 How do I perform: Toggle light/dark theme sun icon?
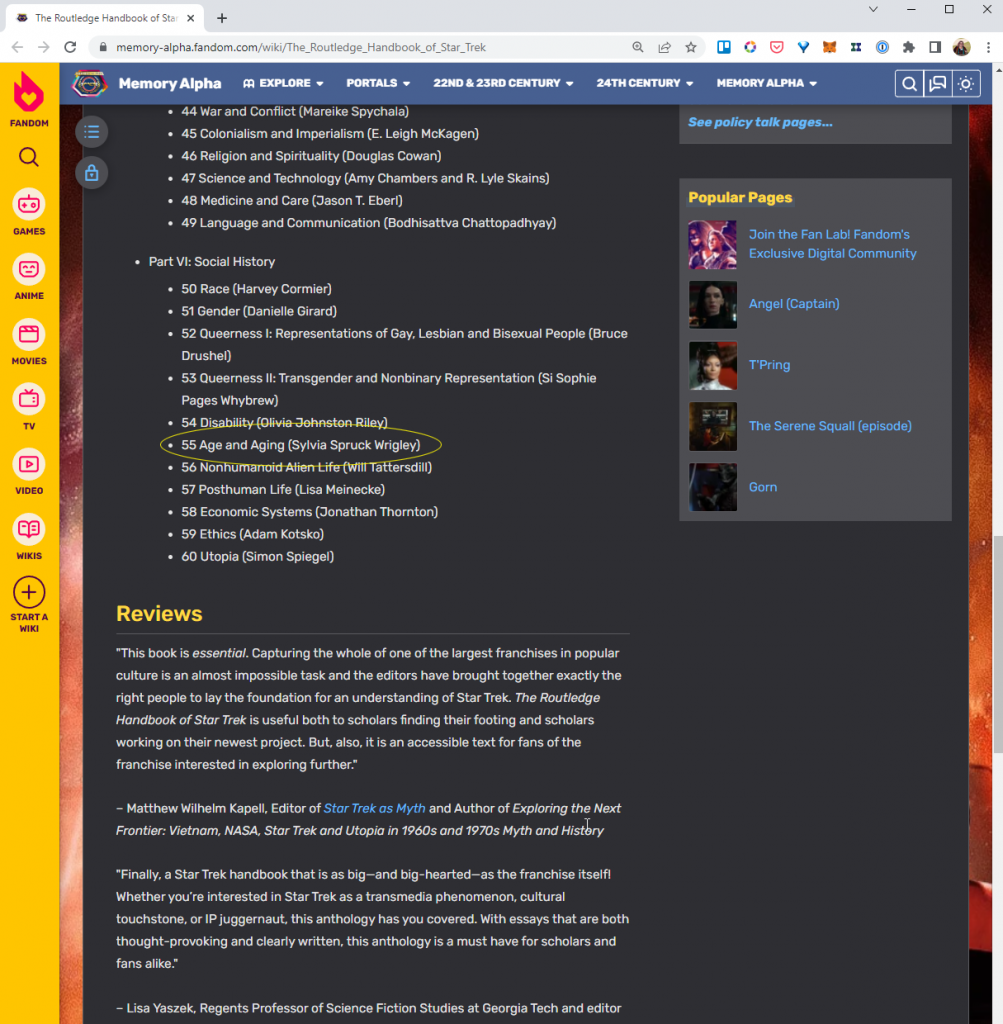click(x=966, y=84)
